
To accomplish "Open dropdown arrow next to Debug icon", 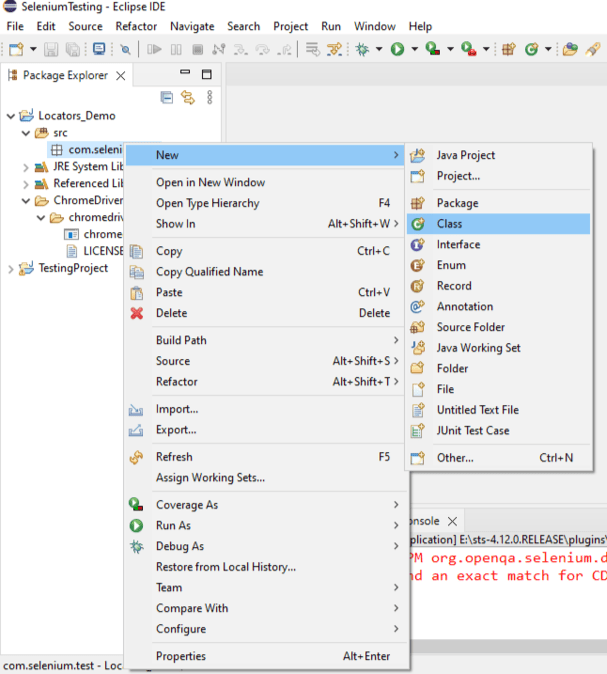I will click(x=379, y=49).
